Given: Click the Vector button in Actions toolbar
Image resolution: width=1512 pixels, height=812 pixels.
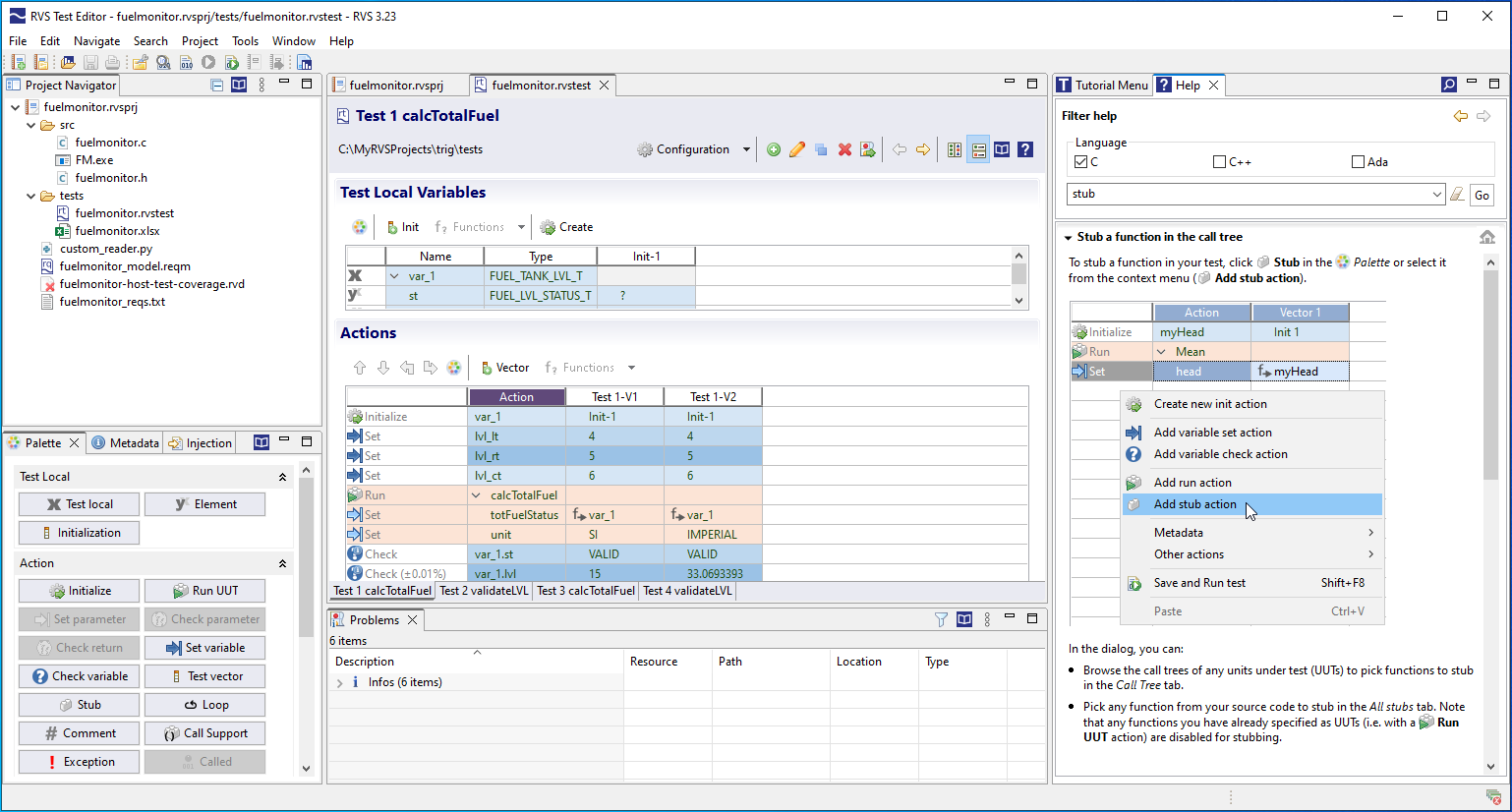Looking at the screenshot, I should [504, 368].
